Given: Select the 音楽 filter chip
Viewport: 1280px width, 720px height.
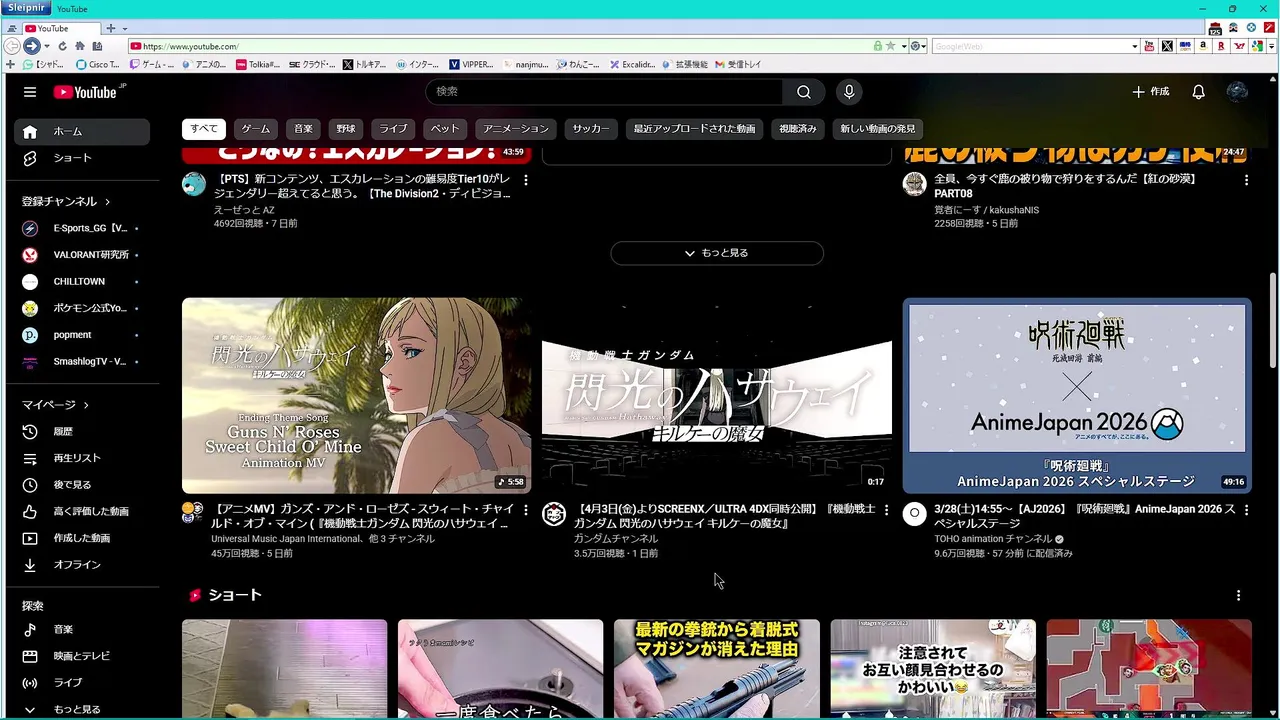Looking at the screenshot, I should pos(303,129).
